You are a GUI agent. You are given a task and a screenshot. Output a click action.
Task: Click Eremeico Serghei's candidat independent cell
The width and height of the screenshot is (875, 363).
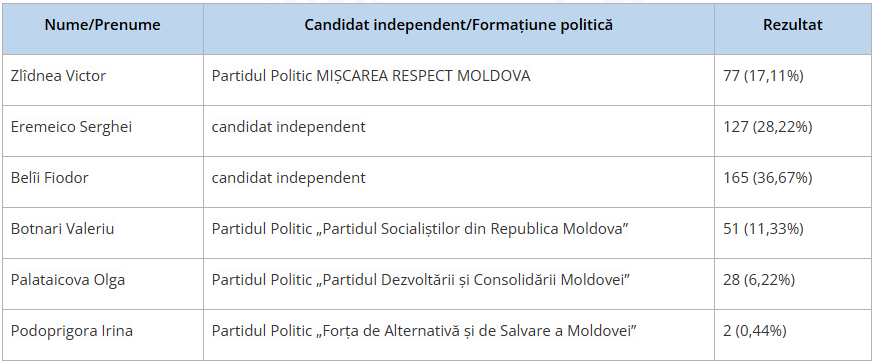pos(459,131)
